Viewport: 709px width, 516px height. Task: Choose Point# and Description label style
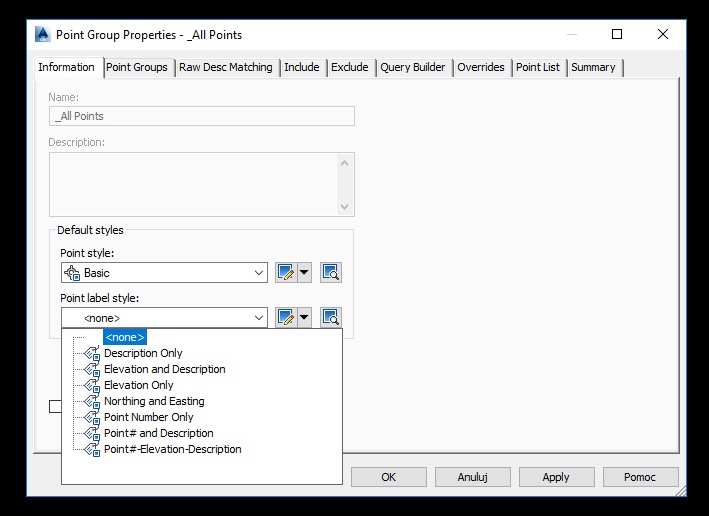coord(158,433)
